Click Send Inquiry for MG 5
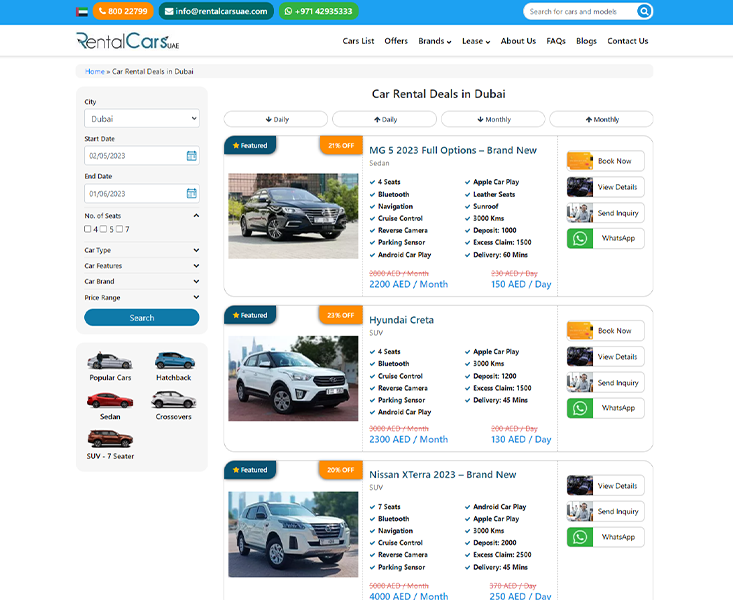The height and width of the screenshot is (600, 733). (605, 213)
